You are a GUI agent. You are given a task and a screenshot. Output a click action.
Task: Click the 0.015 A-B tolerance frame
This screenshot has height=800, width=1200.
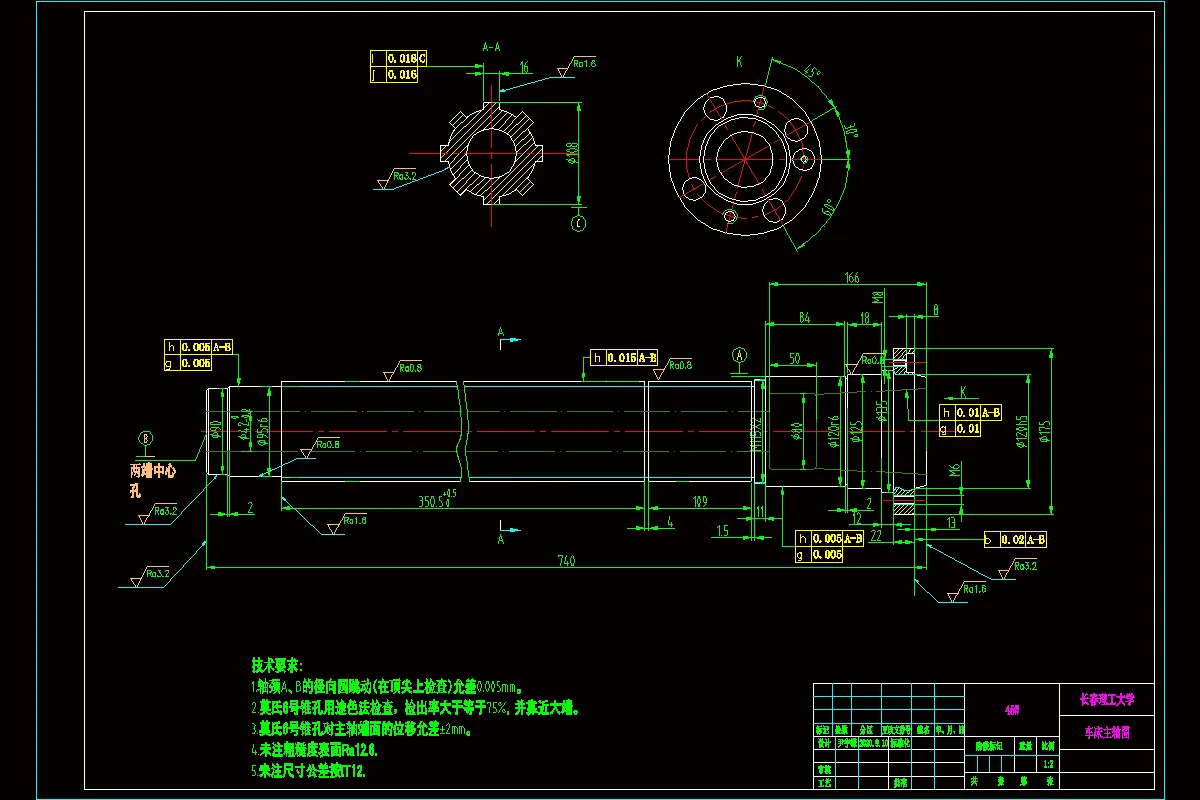point(624,357)
